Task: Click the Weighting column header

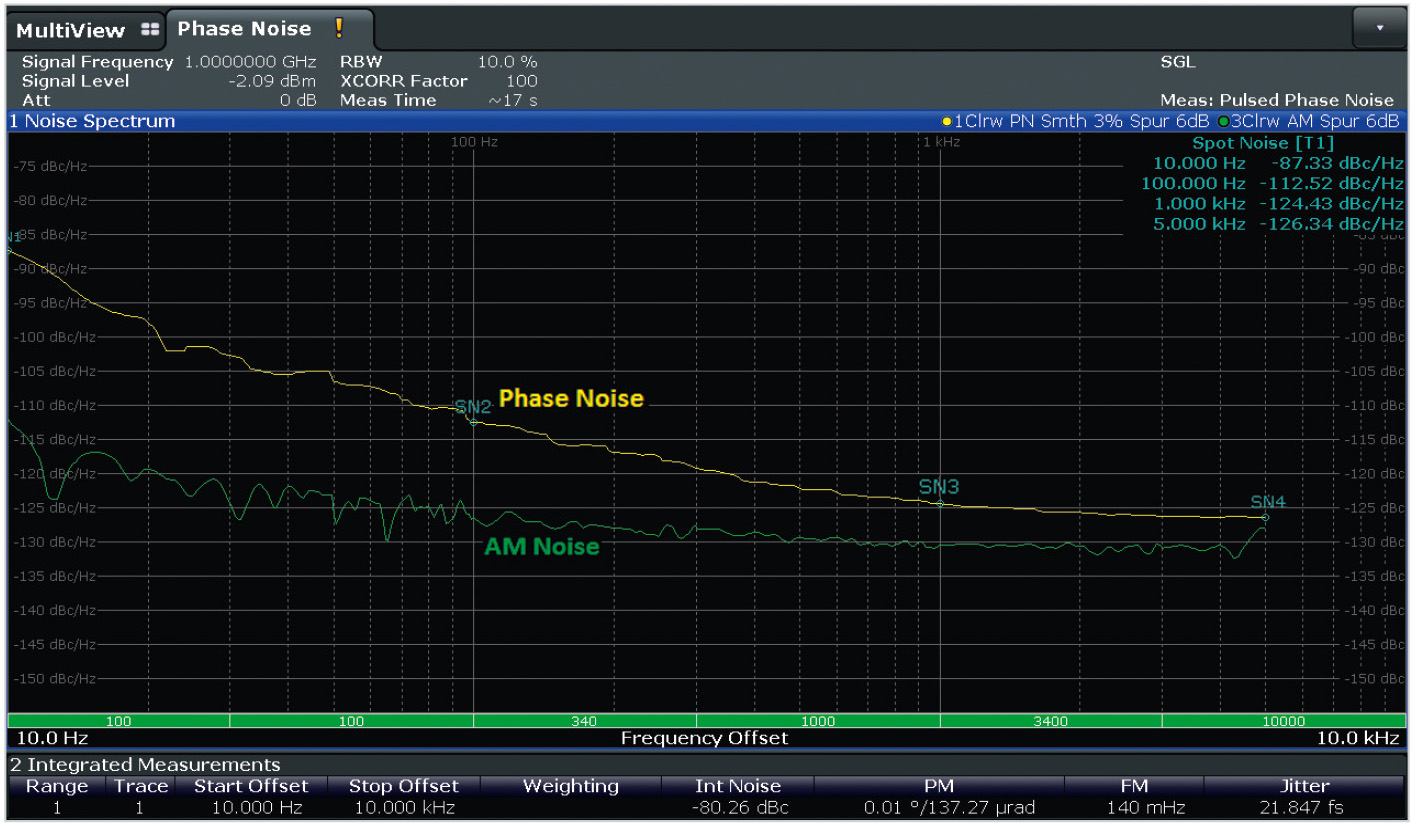Action: (571, 786)
